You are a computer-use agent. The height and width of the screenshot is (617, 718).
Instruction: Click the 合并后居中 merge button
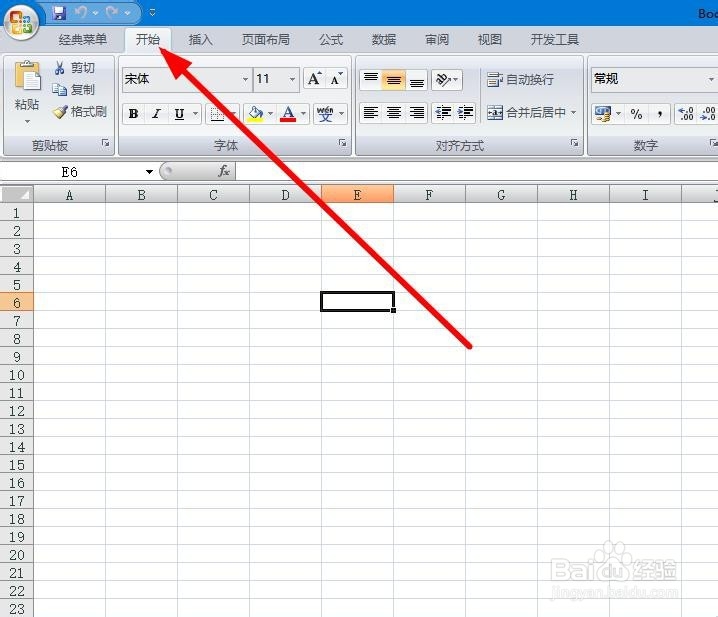[x=526, y=113]
